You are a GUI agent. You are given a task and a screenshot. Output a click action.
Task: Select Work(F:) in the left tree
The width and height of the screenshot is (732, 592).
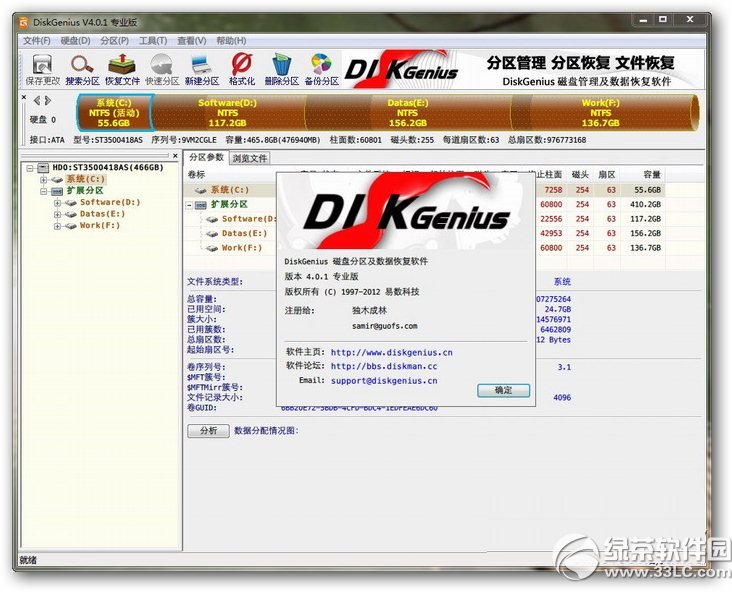point(100,226)
